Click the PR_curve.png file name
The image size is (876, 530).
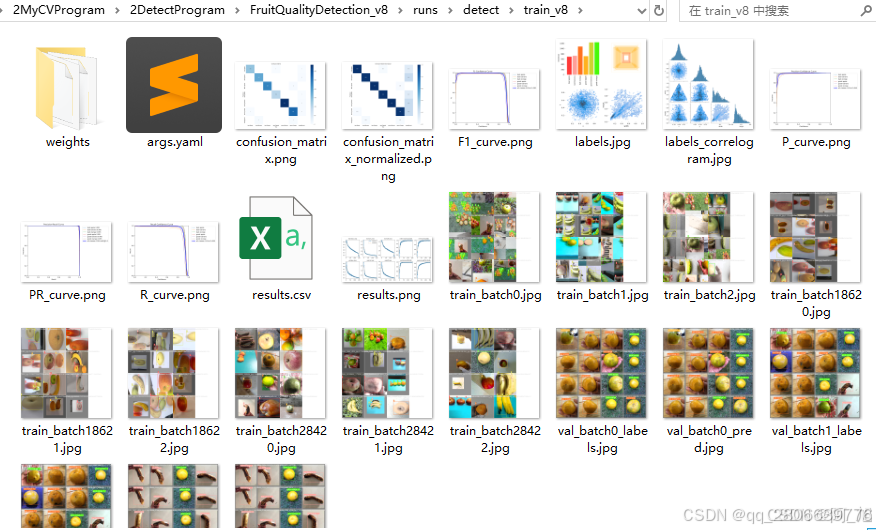click(67, 295)
